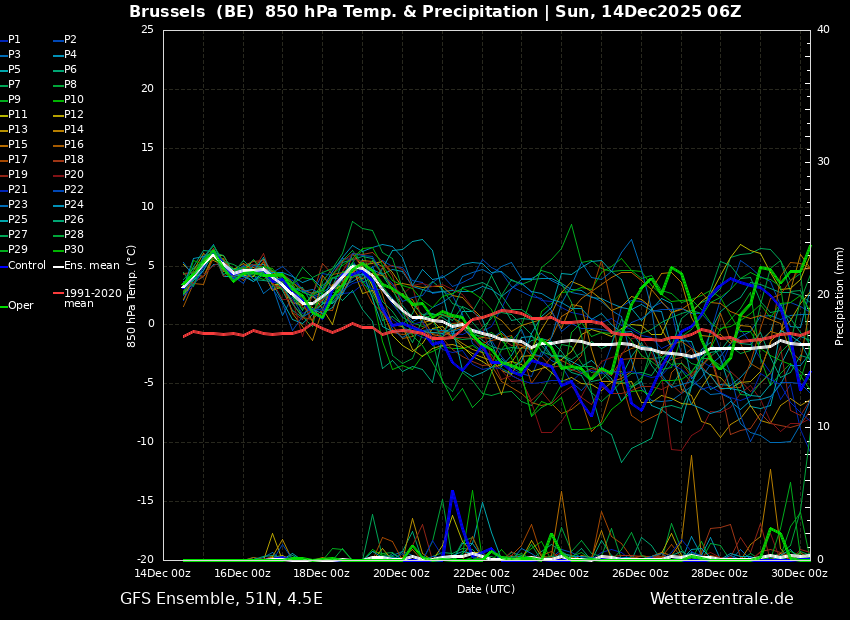
Task: Toggle the P30 legend entry
Action: click(x=74, y=250)
